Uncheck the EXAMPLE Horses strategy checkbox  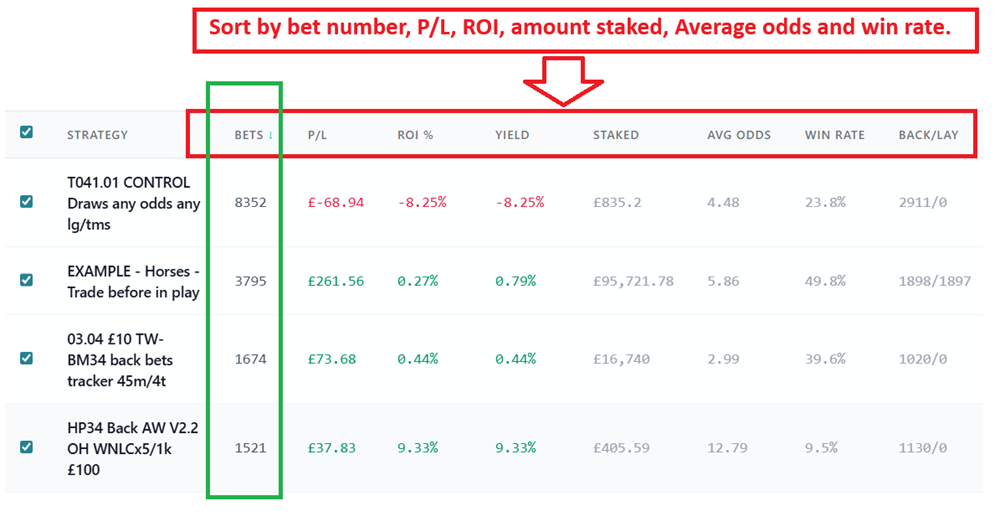[x=27, y=280]
